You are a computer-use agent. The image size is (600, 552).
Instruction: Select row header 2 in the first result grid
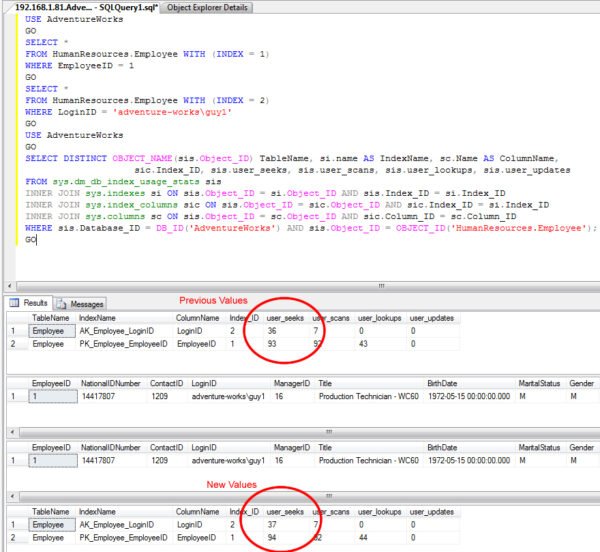point(13,344)
